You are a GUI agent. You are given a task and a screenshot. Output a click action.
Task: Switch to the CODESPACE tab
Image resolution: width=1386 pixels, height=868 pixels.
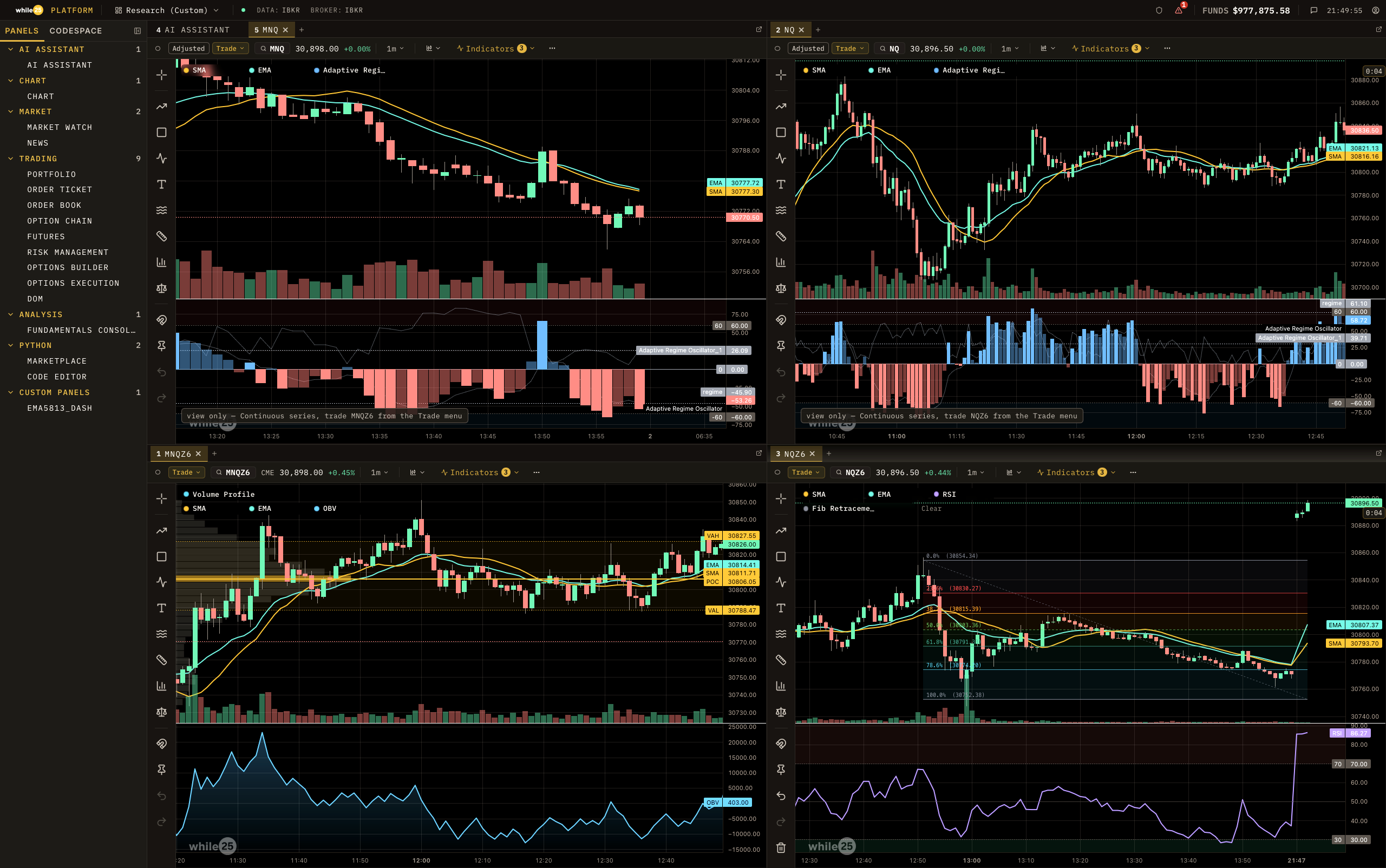point(76,31)
